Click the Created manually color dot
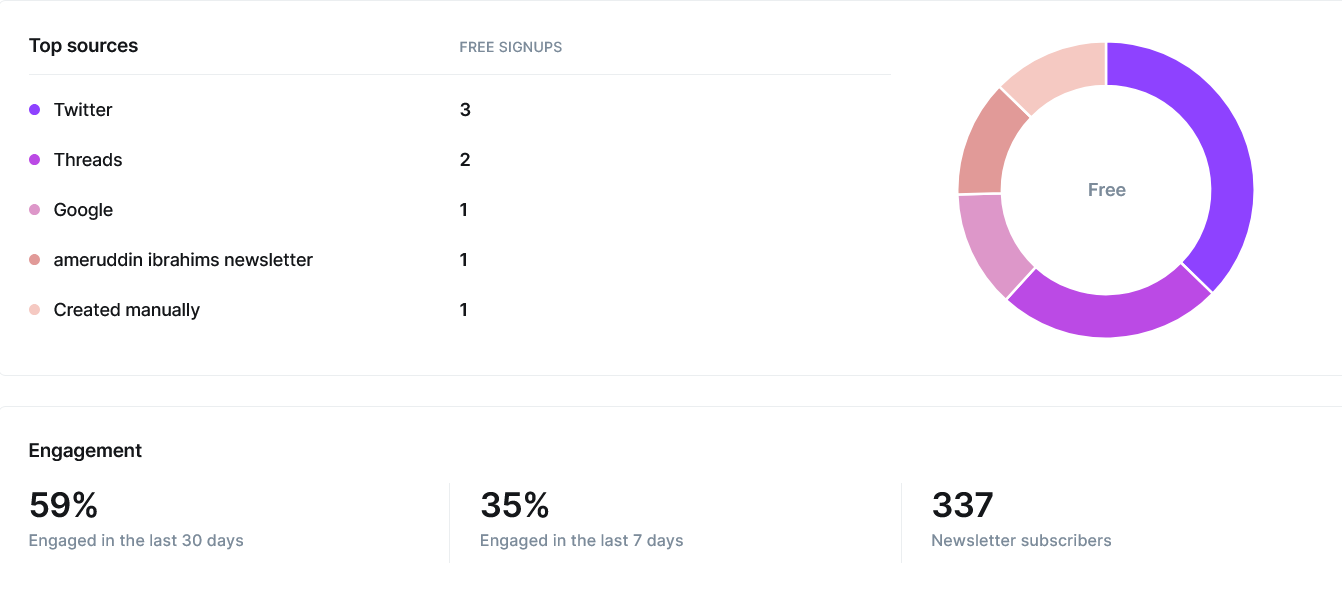Image resolution: width=1342 pixels, height=590 pixels. 34,310
